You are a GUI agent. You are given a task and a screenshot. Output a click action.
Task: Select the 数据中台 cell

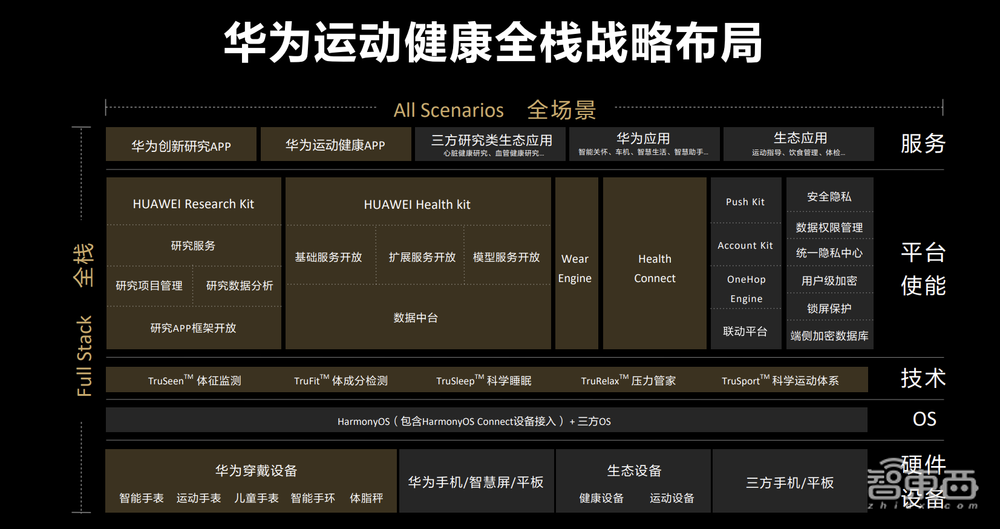click(416, 317)
